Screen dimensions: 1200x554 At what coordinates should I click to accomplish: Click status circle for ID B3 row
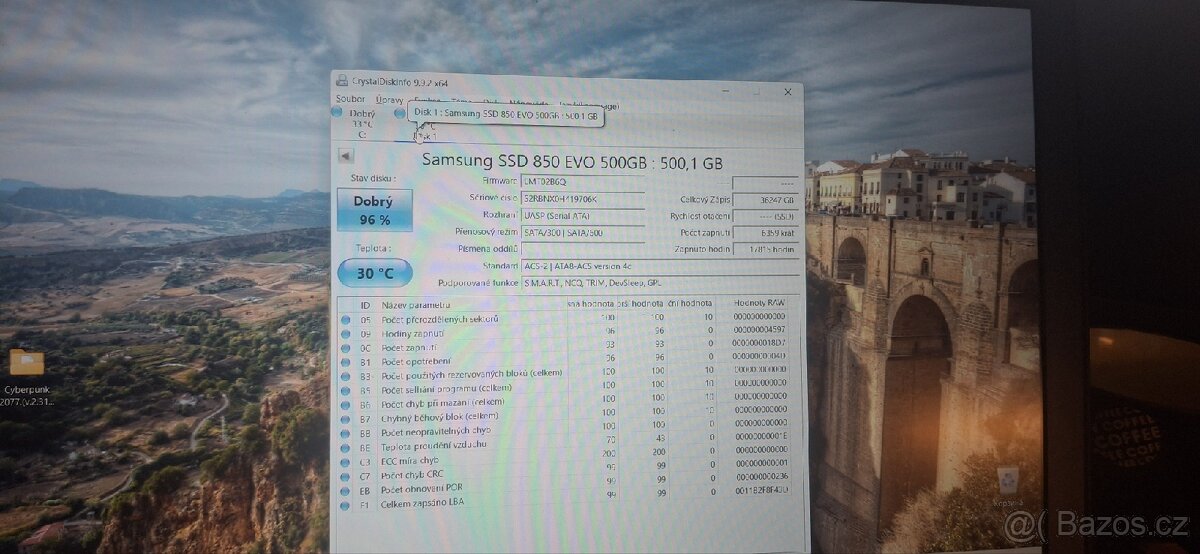pos(347,376)
